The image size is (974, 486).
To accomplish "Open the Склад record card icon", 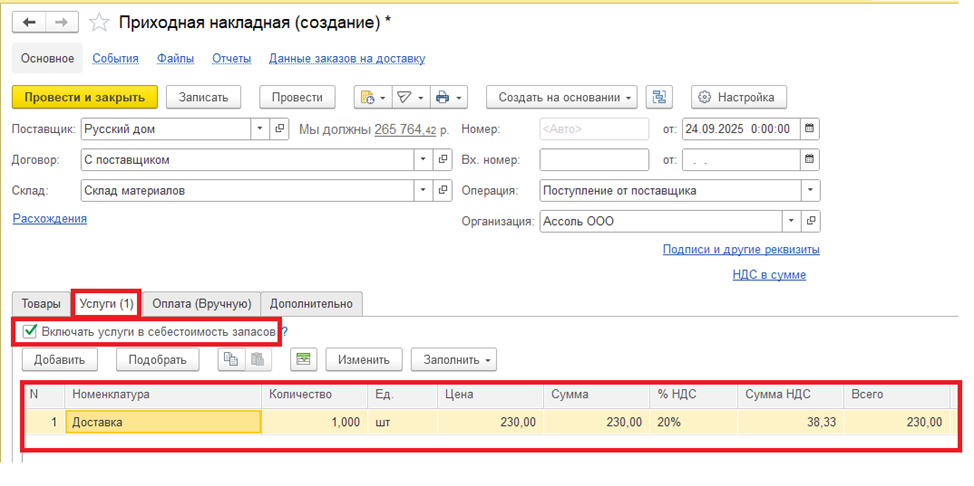I will pyautogui.click(x=443, y=191).
